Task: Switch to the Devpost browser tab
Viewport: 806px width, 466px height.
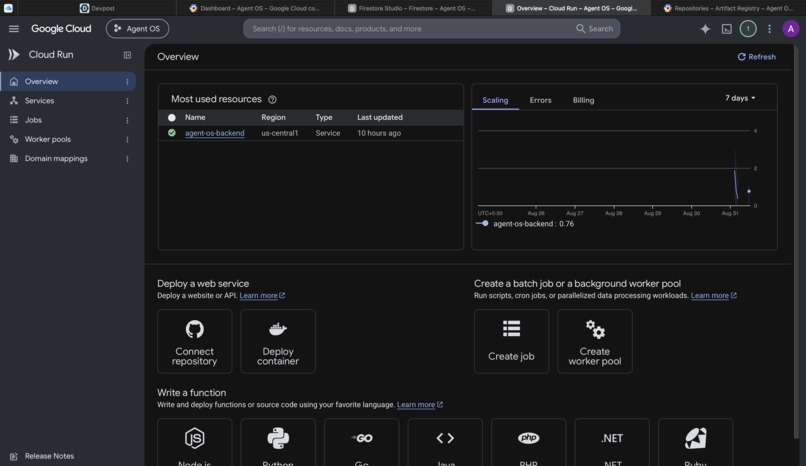Action: coord(97,8)
